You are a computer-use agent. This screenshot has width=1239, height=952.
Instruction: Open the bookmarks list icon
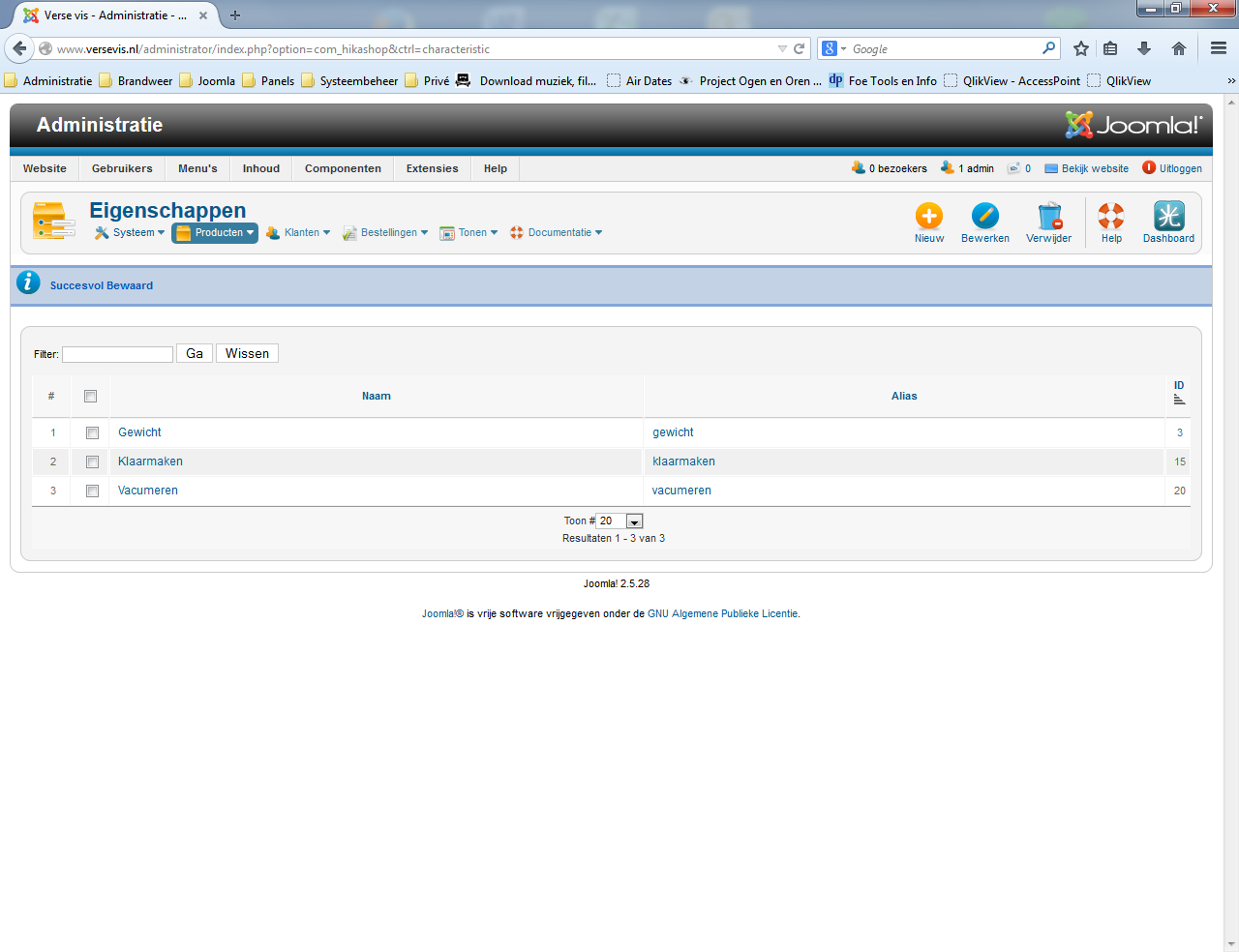coord(1110,48)
